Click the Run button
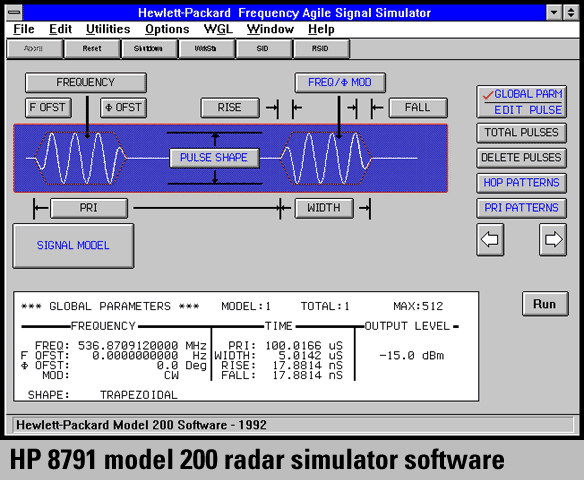The height and width of the screenshot is (480, 584). coord(545,304)
